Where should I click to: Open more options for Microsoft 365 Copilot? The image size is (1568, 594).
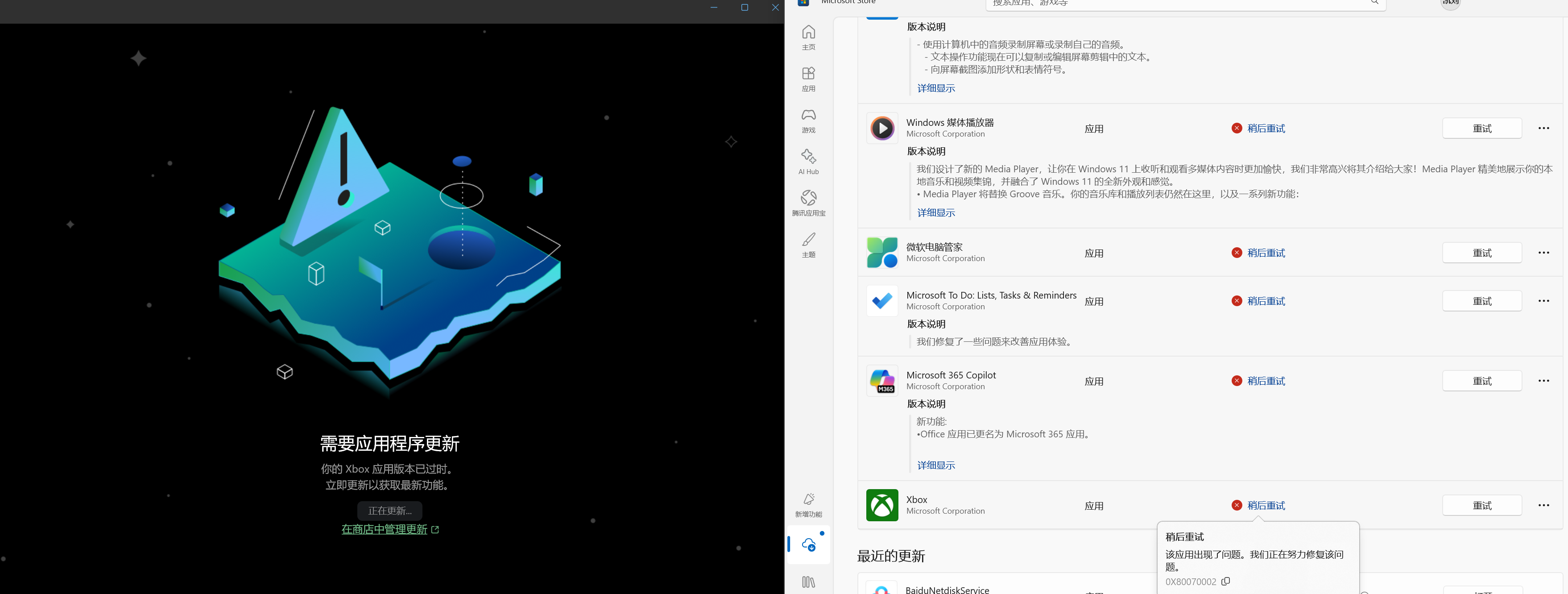[x=1543, y=381]
